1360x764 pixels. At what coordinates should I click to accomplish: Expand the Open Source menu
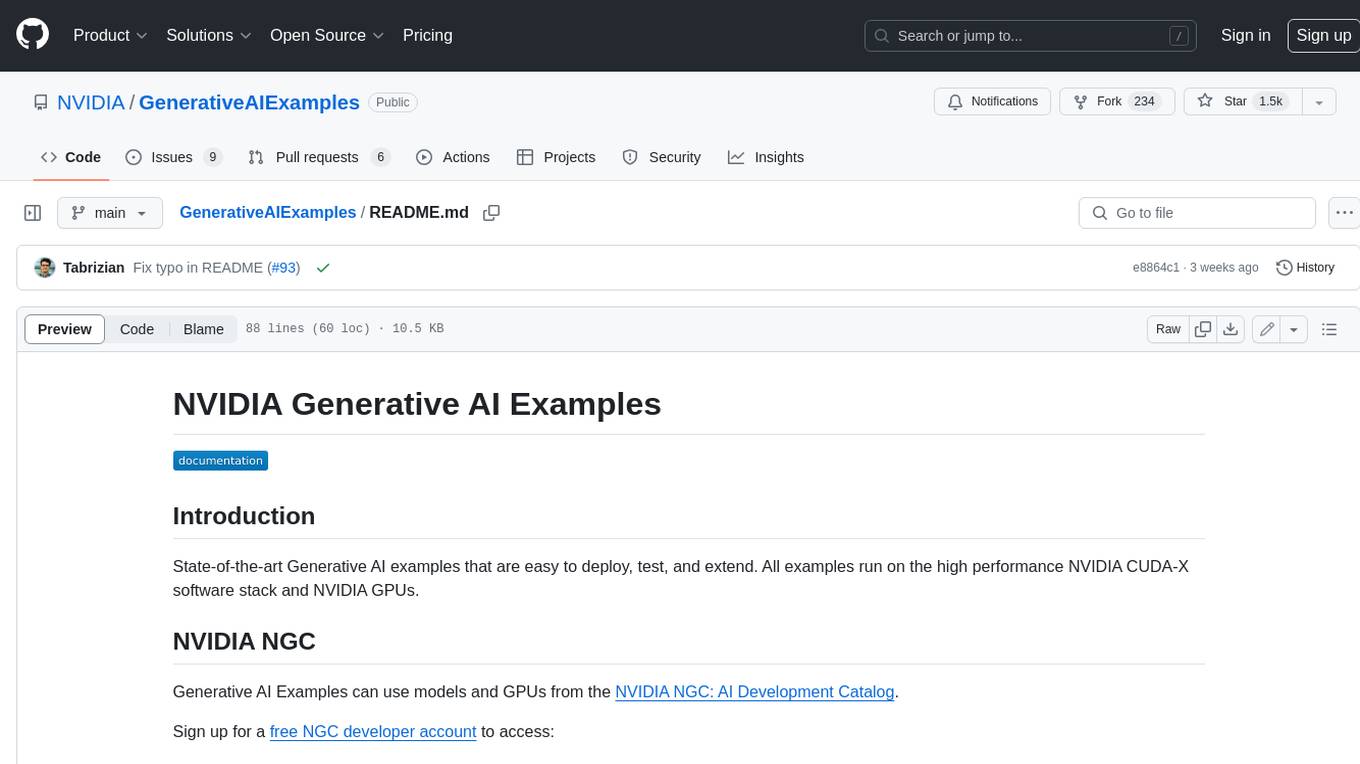(x=327, y=35)
